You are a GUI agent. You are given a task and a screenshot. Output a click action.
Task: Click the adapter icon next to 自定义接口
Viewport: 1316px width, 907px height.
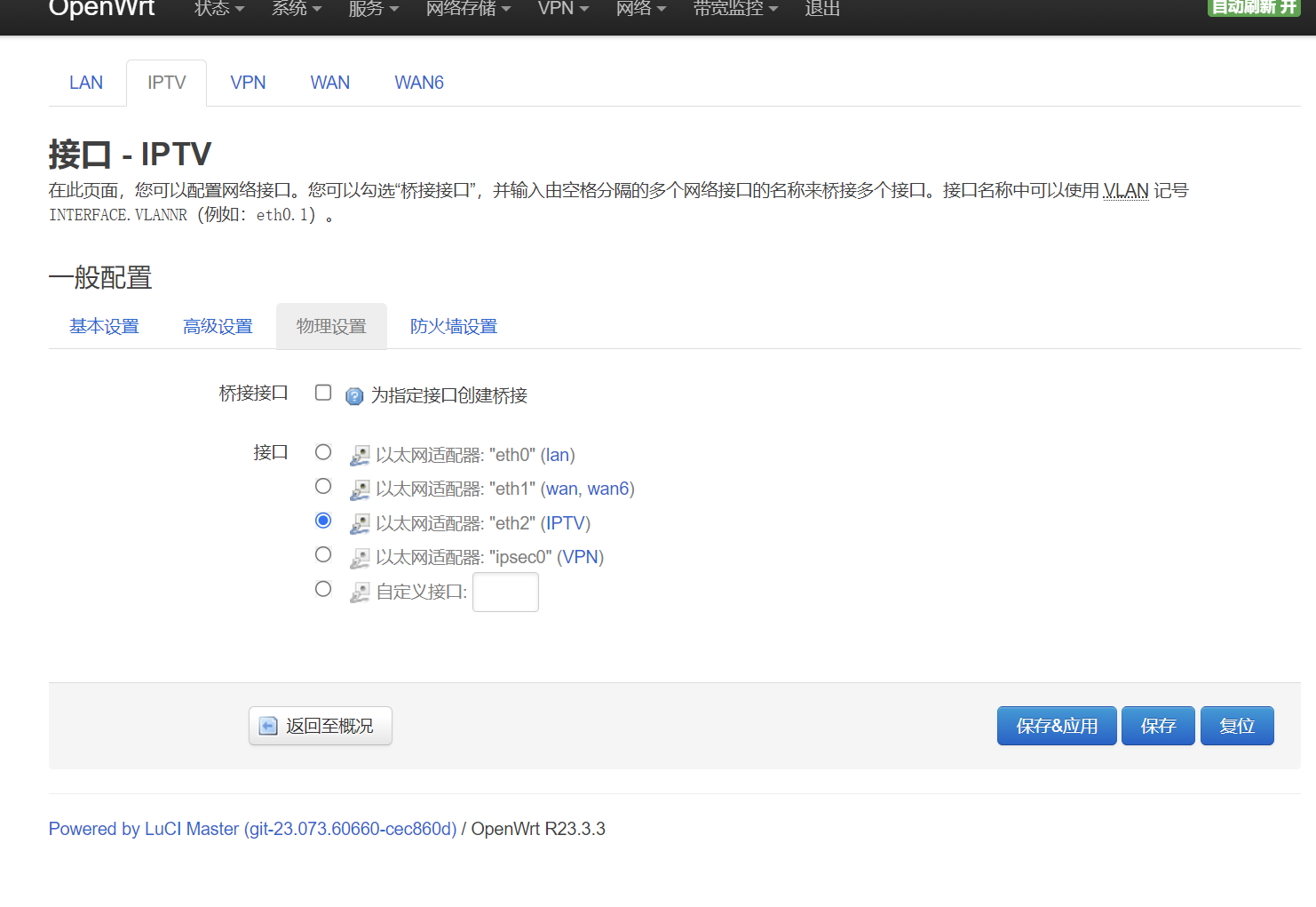point(360,591)
